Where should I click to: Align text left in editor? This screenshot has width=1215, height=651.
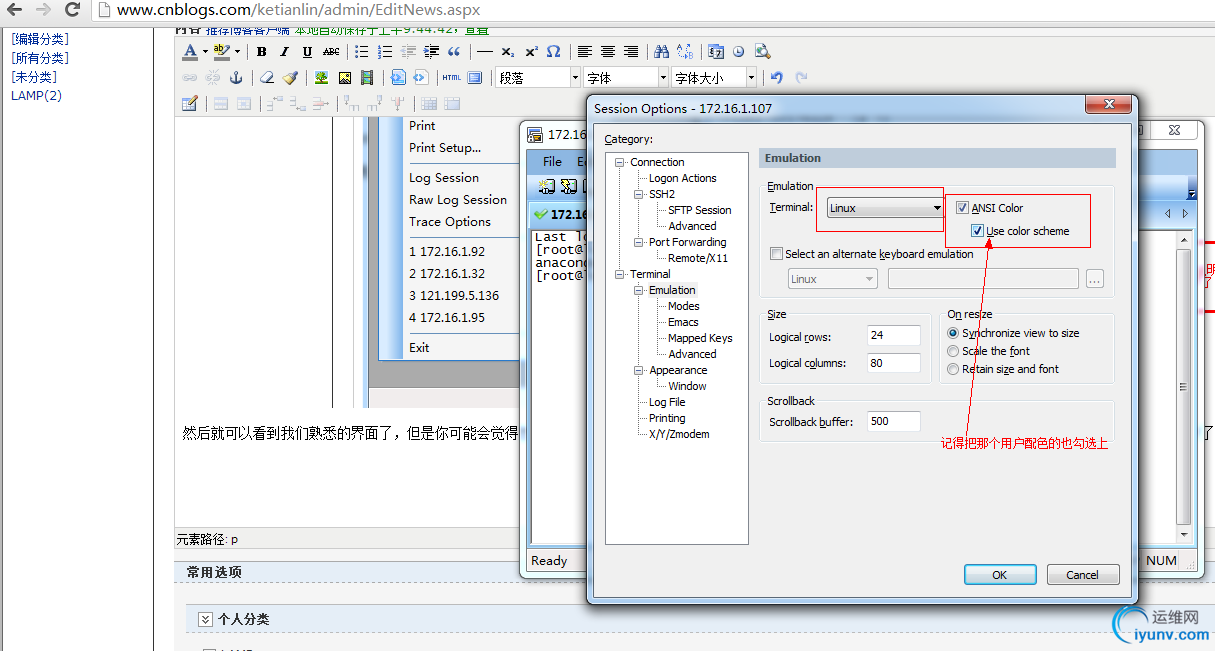[x=585, y=52]
